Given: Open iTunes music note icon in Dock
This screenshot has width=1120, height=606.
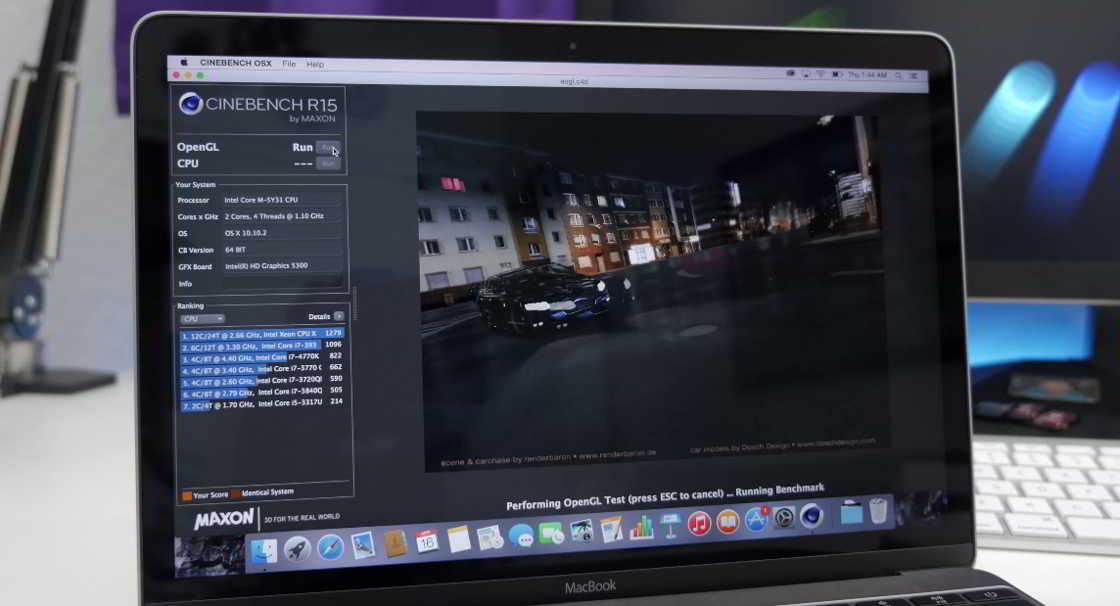Looking at the screenshot, I should pyautogui.click(x=699, y=524).
